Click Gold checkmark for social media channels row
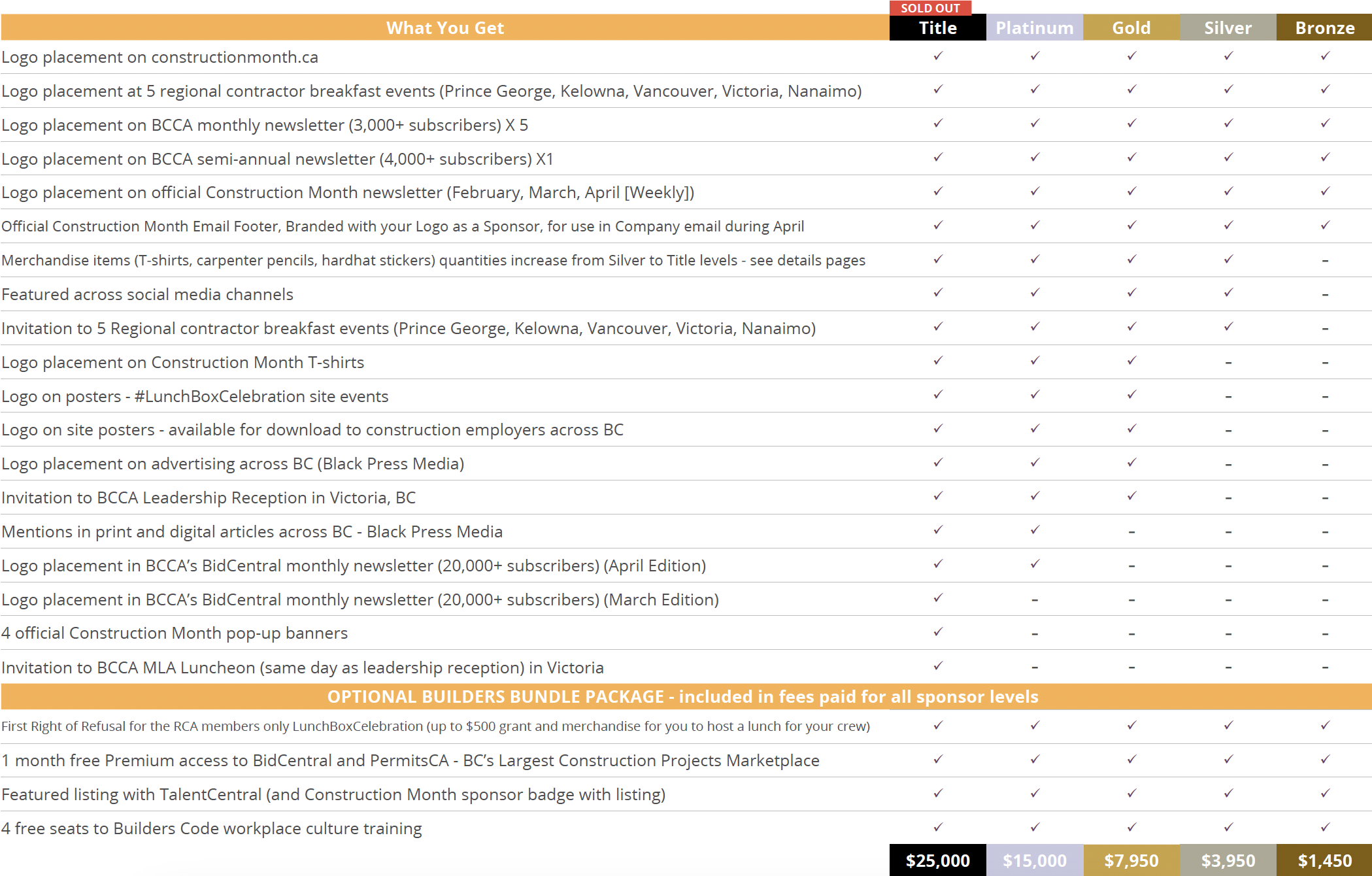The width and height of the screenshot is (1372, 876). coord(1131,293)
